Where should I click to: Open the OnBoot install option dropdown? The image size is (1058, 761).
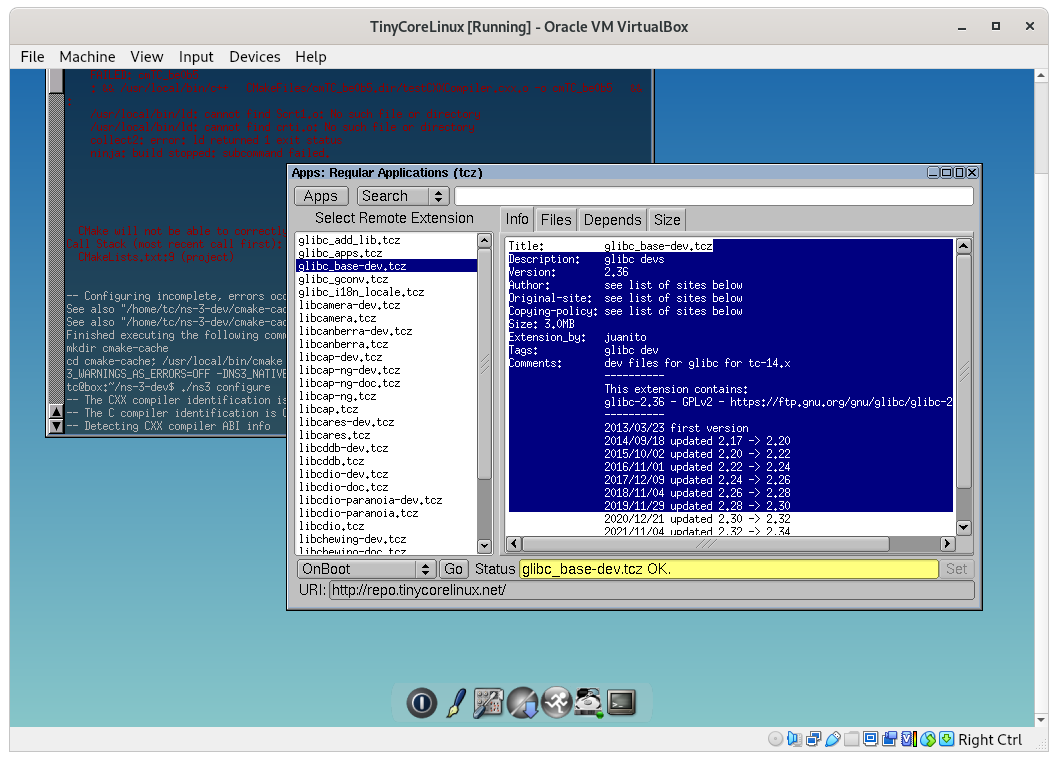tap(366, 569)
